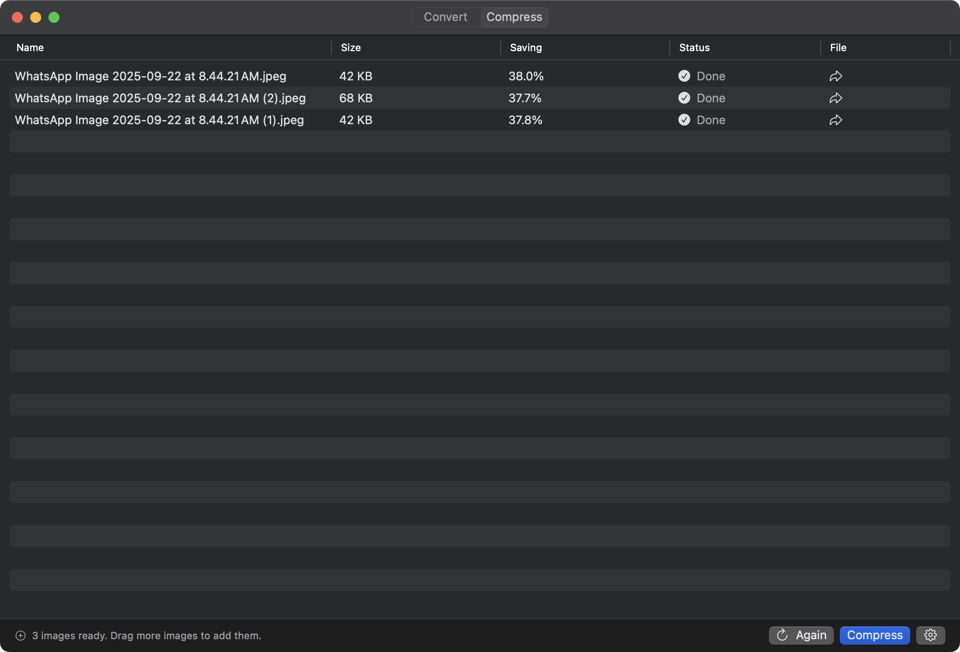Image resolution: width=960 pixels, height=652 pixels.
Task: Click share arrow for the (2).jpeg file
Action: point(836,98)
